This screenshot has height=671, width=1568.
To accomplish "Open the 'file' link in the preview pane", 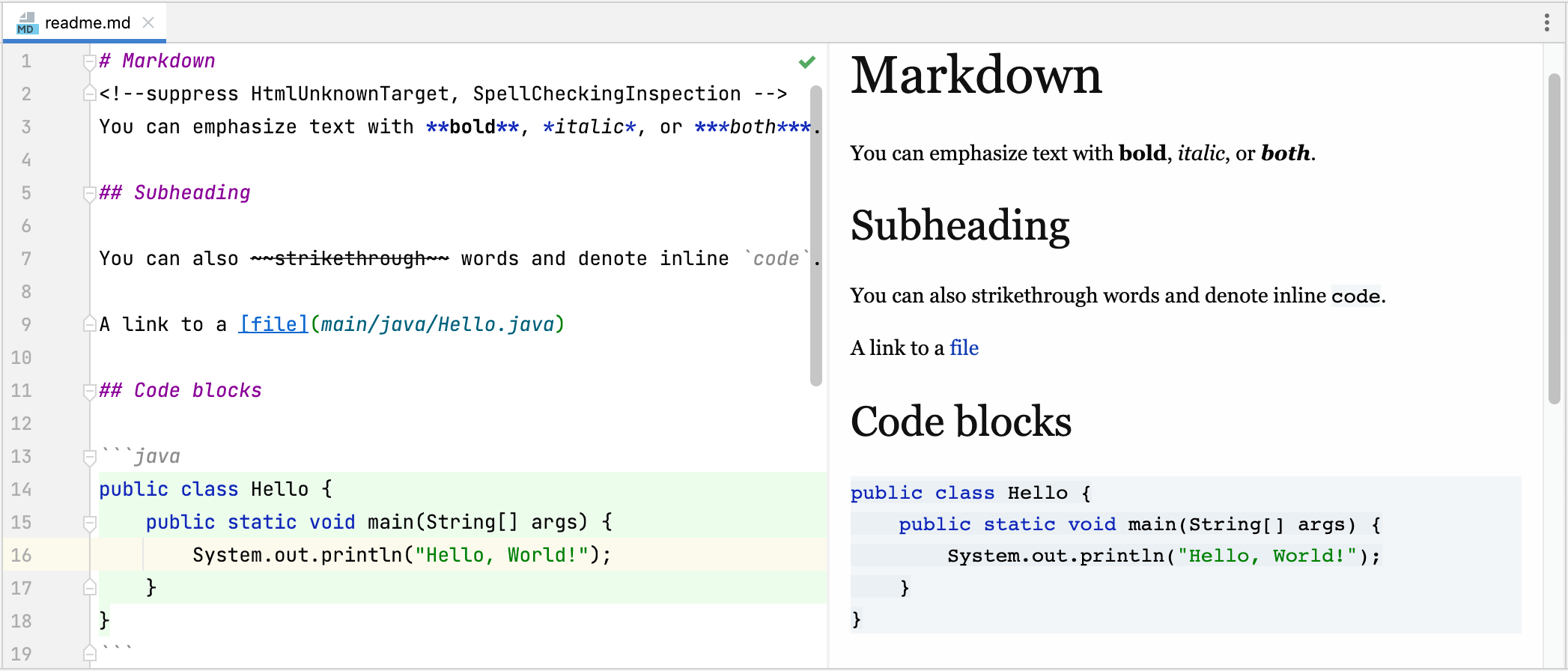I will click(964, 347).
